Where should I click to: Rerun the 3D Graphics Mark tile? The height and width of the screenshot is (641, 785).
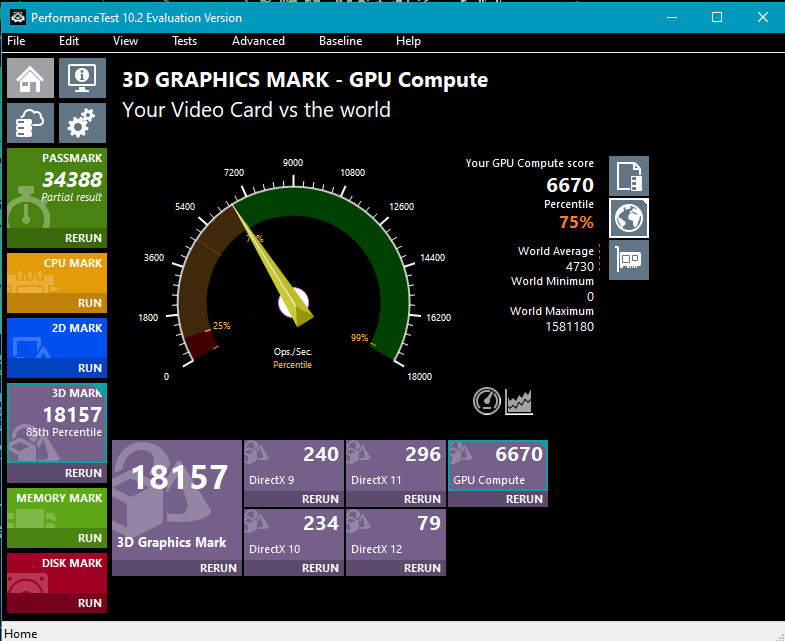177,568
